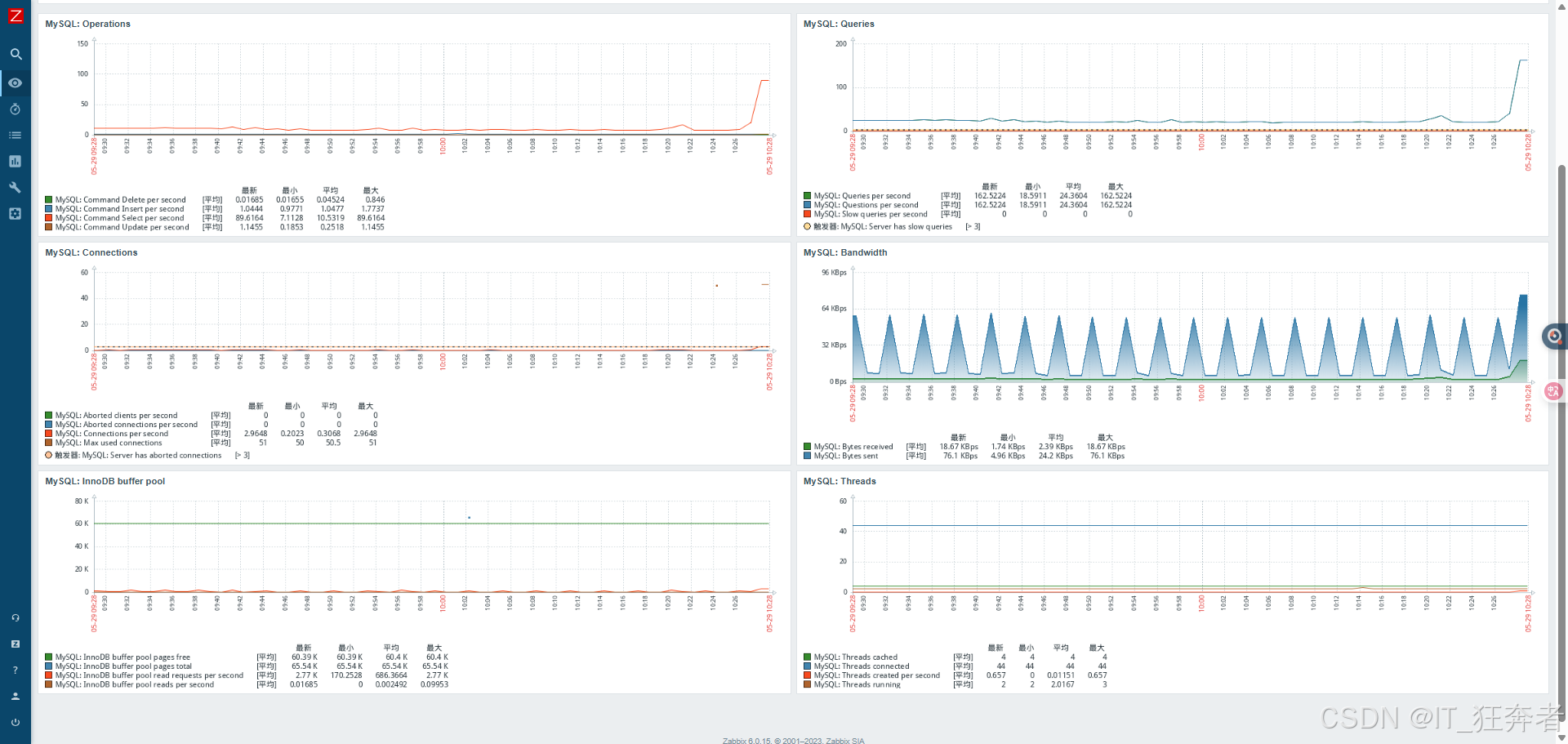
Task: Open the Configuration wrench icon
Action: (16, 187)
